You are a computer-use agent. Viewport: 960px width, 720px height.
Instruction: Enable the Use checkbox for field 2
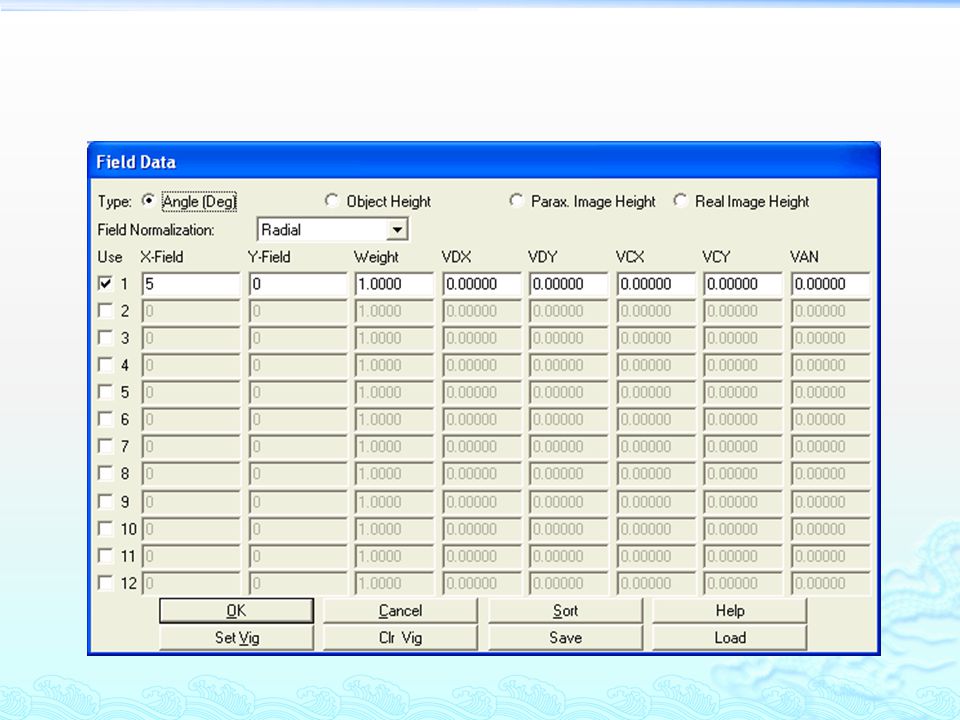coord(105,311)
